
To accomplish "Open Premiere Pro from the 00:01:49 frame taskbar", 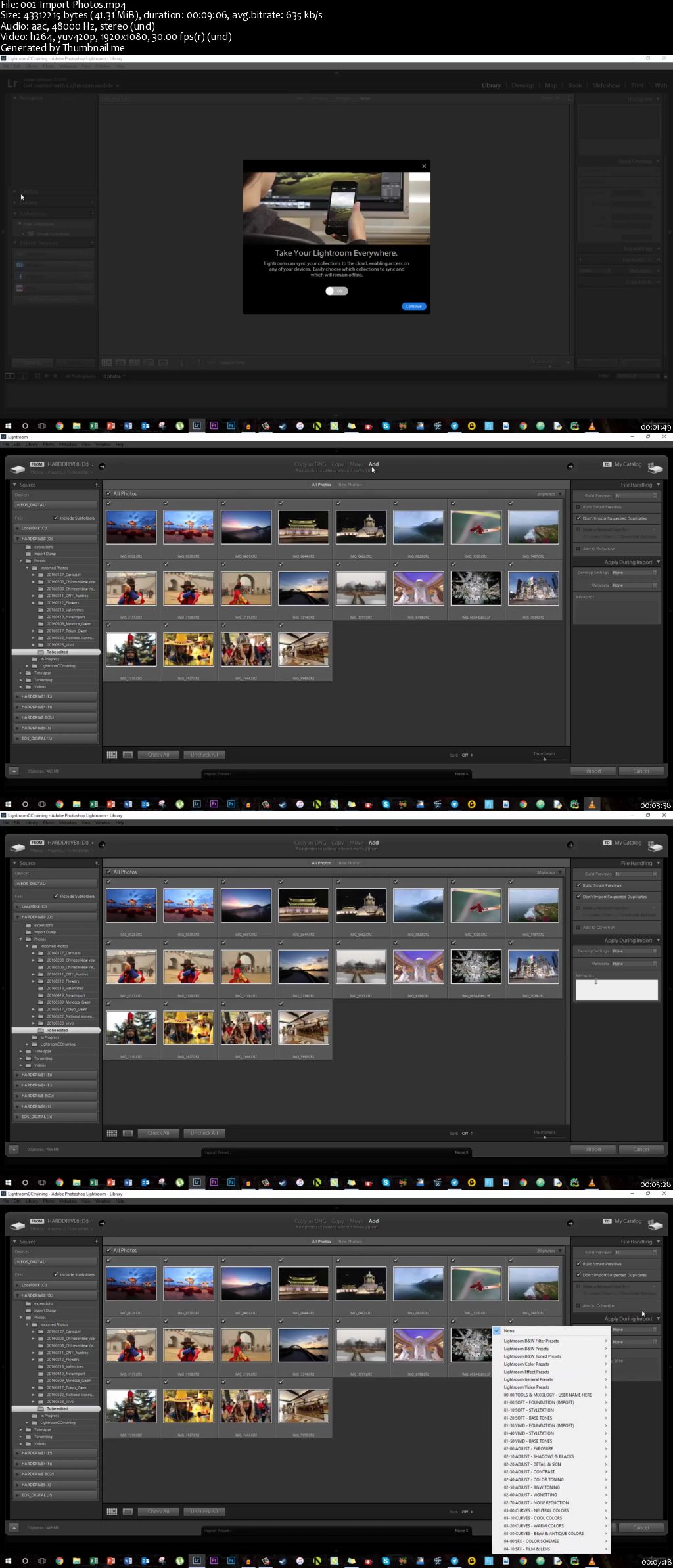I will pyautogui.click(x=214, y=426).
